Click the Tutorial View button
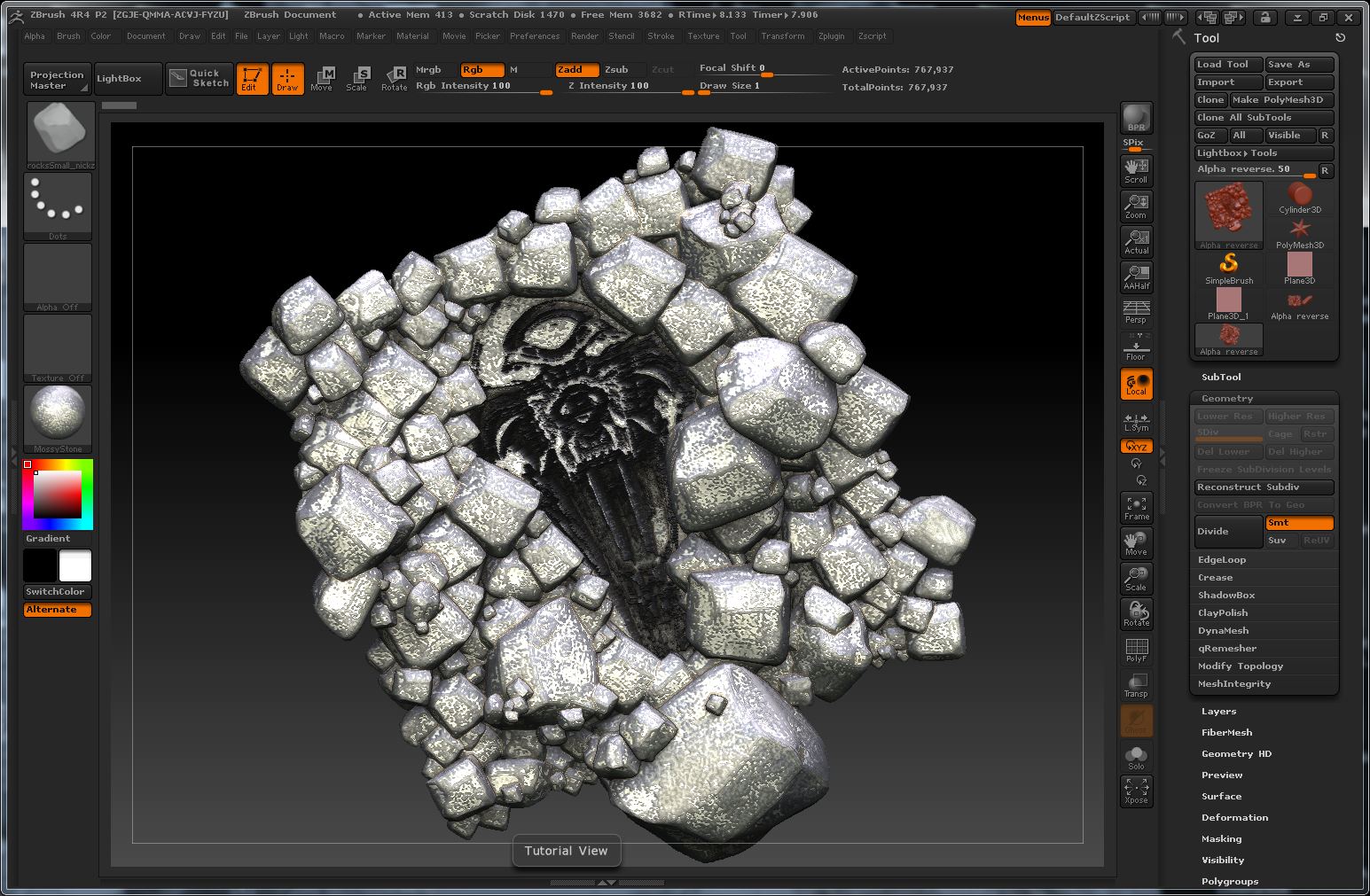The image size is (1370, 896). coord(566,851)
